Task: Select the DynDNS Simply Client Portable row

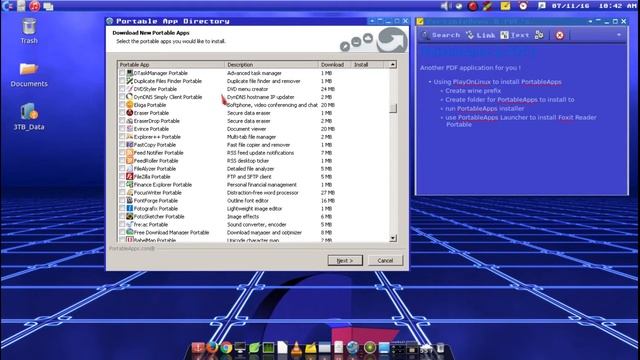Action: click(x=253, y=97)
